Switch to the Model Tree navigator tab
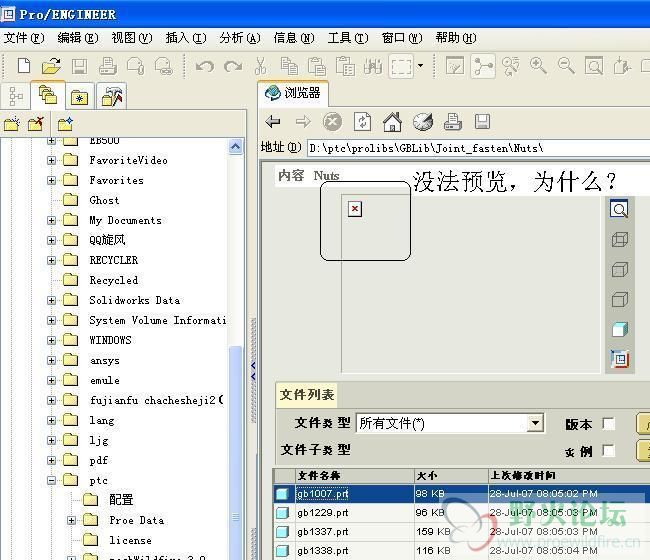 (16, 96)
